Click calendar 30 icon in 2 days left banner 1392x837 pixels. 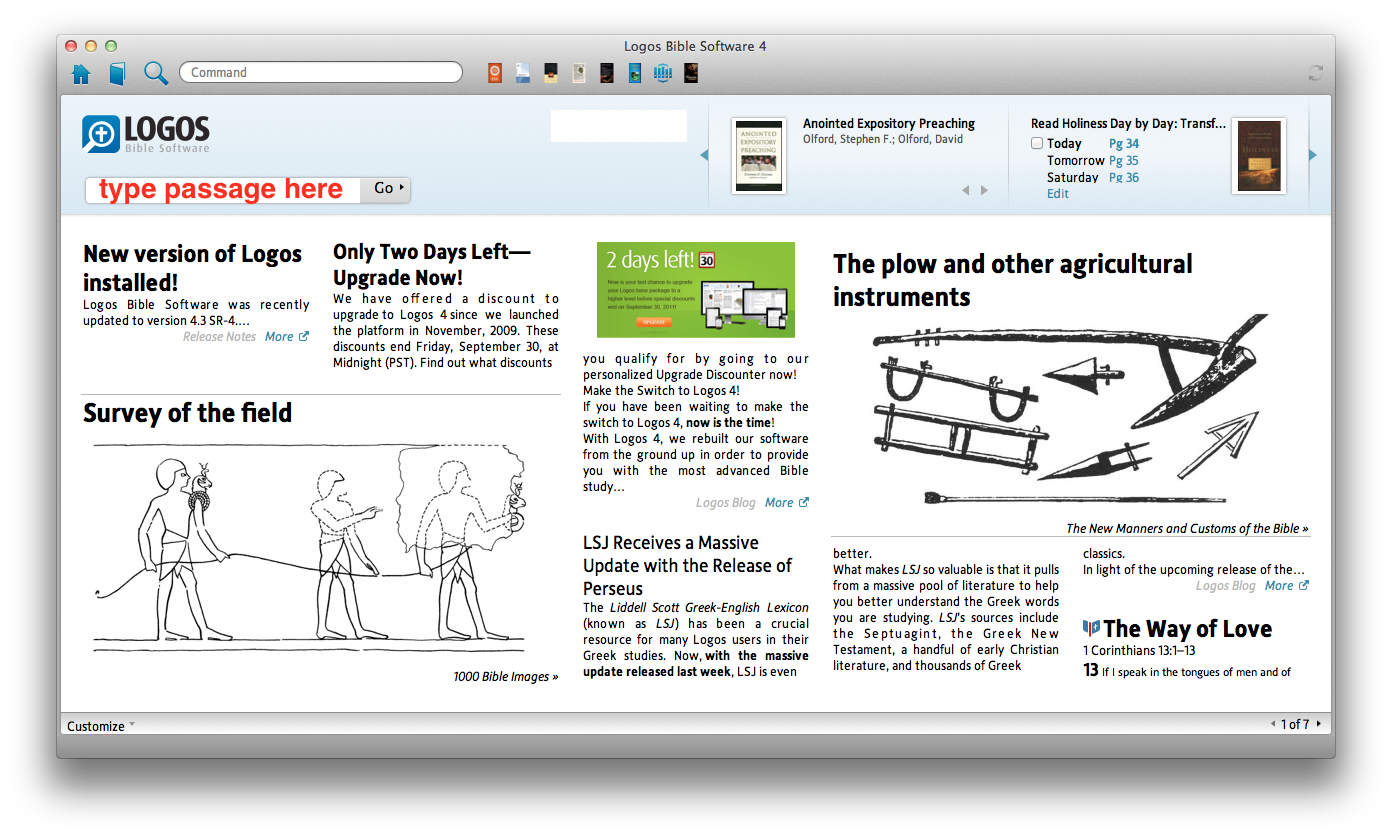pos(707,259)
